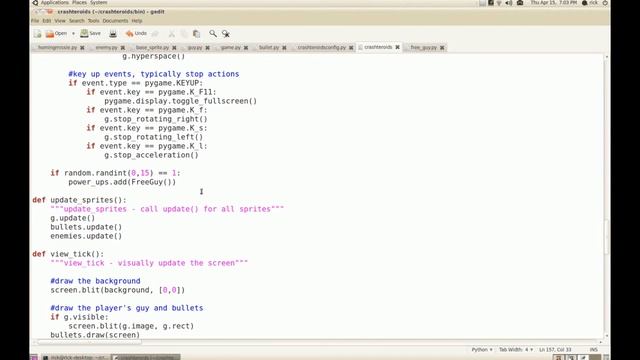Switch to the free_guy.py tab
Image resolution: width=640 pixels, height=360 pixels.
pos(424,48)
